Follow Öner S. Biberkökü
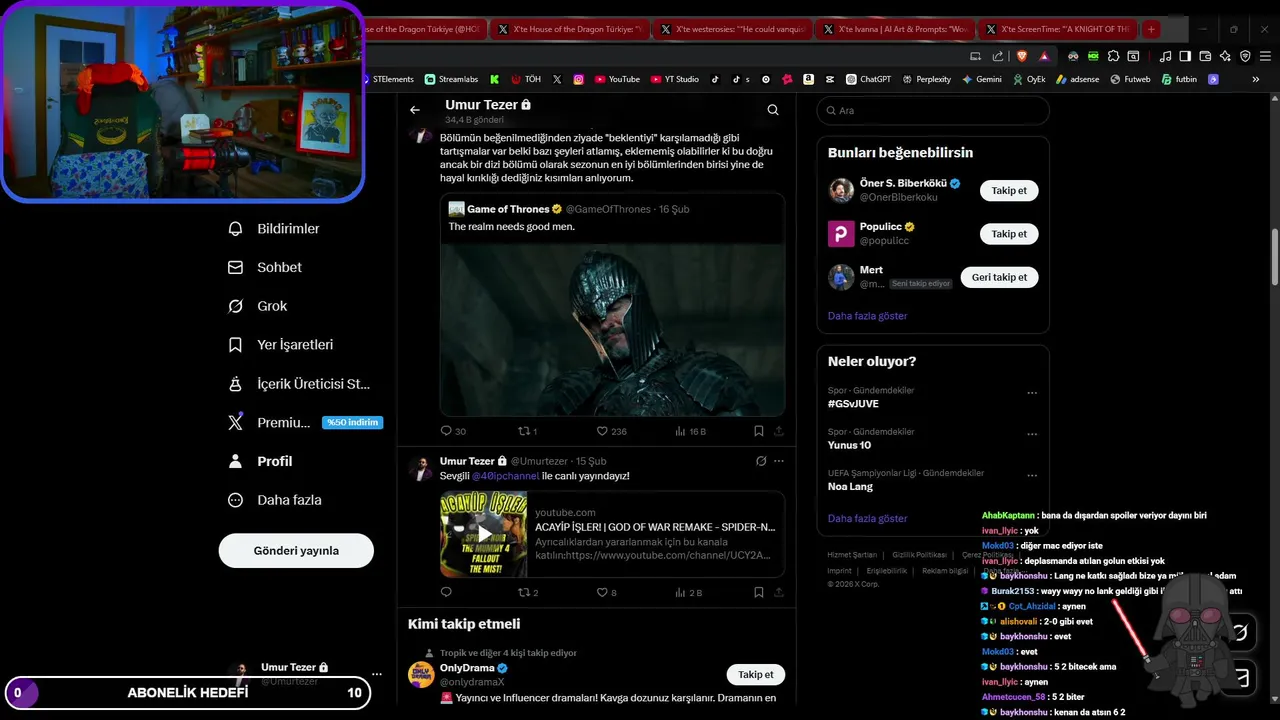This screenshot has height=720, width=1280. click(x=1009, y=190)
